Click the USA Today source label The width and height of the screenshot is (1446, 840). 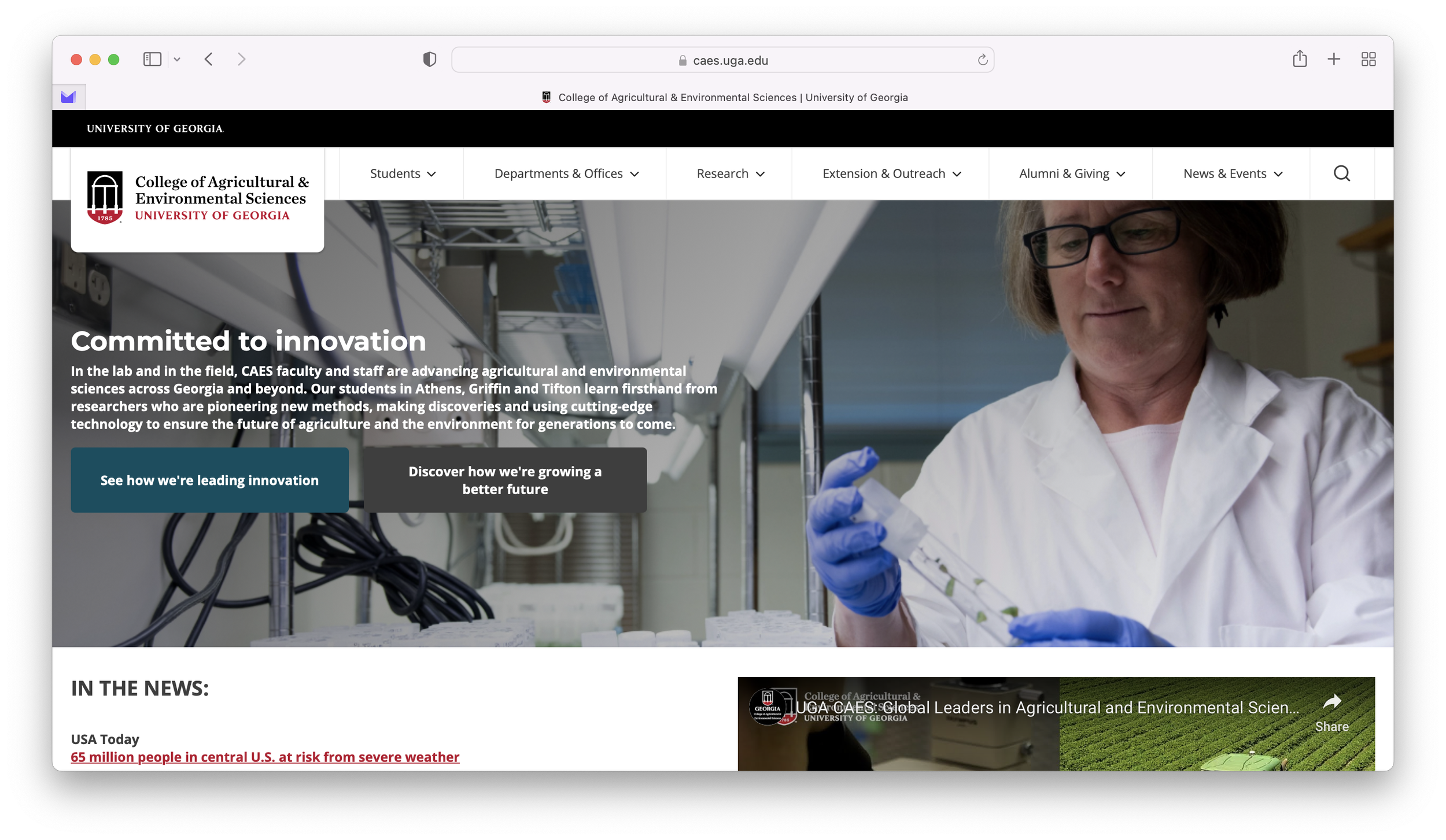click(105, 739)
